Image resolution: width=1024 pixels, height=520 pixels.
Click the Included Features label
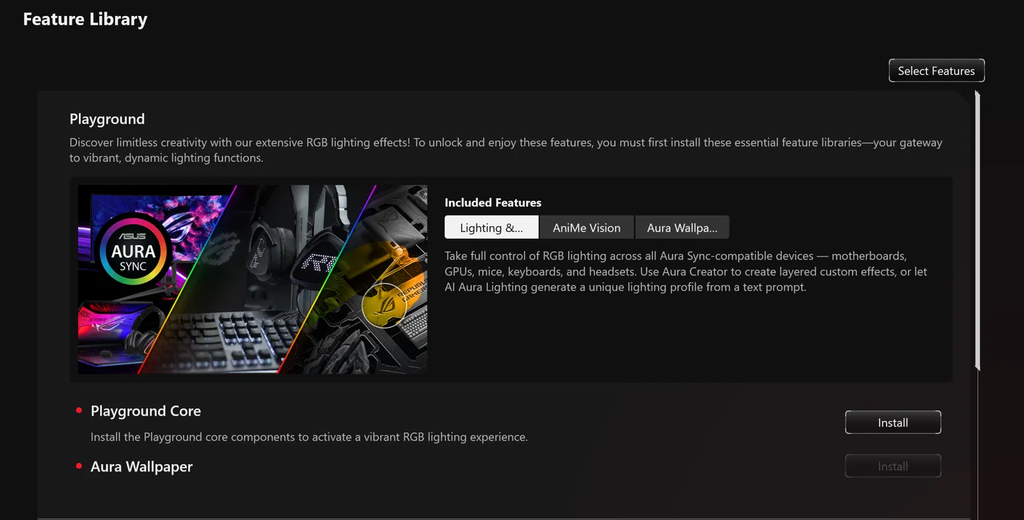pos(493,203)
